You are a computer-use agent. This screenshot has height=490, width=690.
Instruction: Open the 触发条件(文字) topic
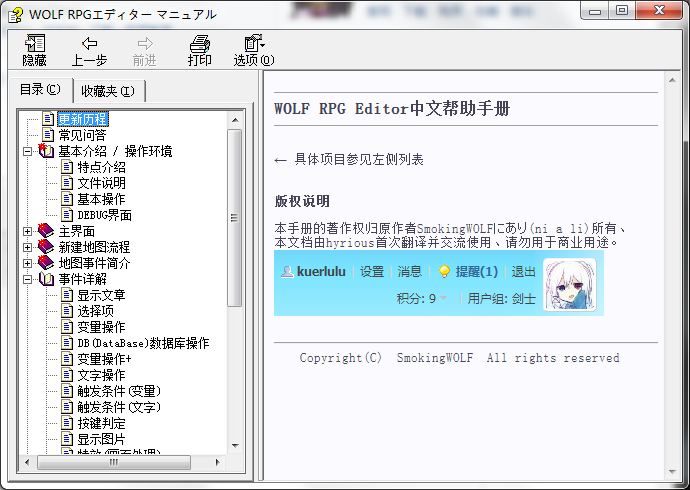(119, 407)
